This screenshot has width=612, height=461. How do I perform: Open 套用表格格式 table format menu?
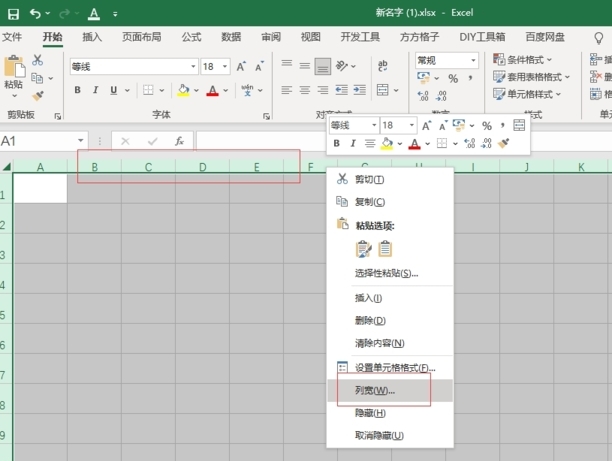pos(531,77)
